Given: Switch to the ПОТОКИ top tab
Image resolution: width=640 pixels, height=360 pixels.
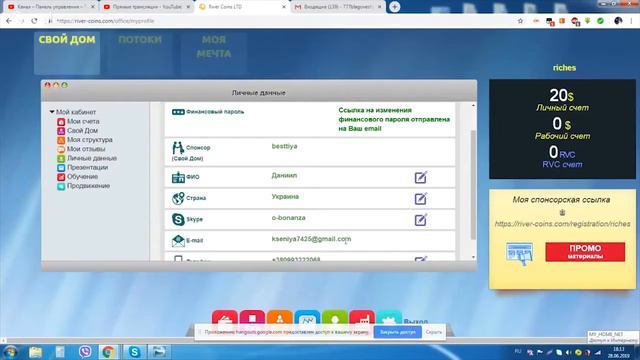Looking at the screenshot, I should point(140,53).
